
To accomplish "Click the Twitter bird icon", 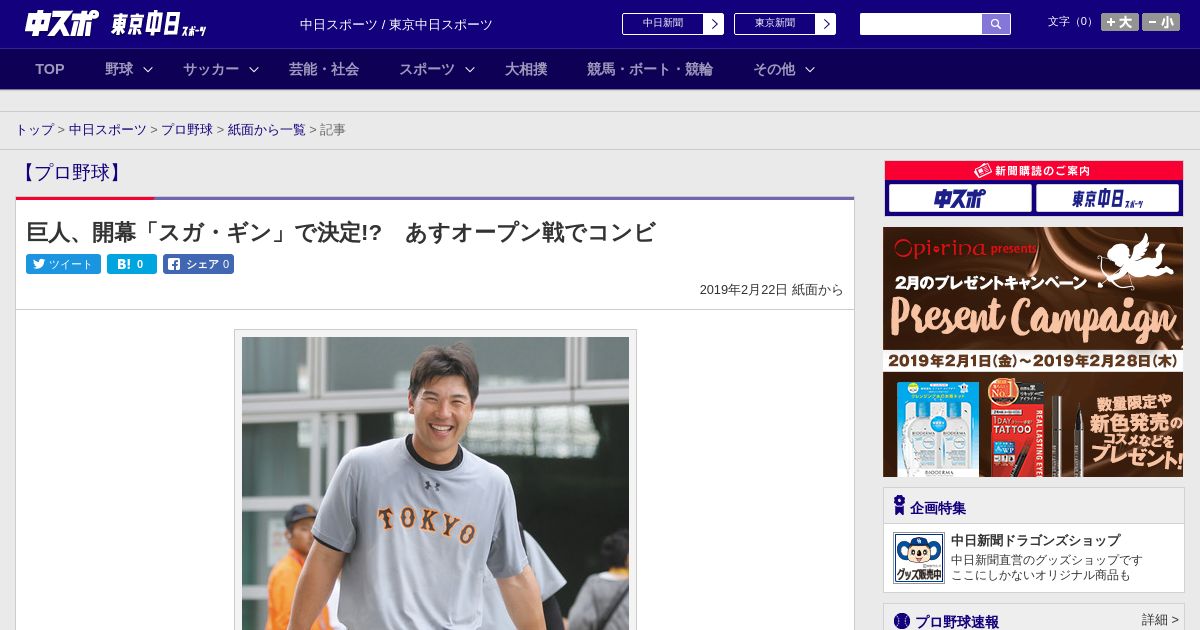I will 39,264.
